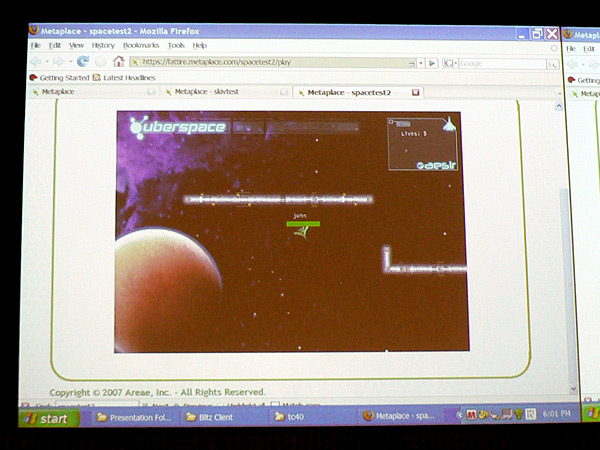Viewport: 600px width, 450px height.
Task: Click the third system tray icon
Action: (495, 414)
